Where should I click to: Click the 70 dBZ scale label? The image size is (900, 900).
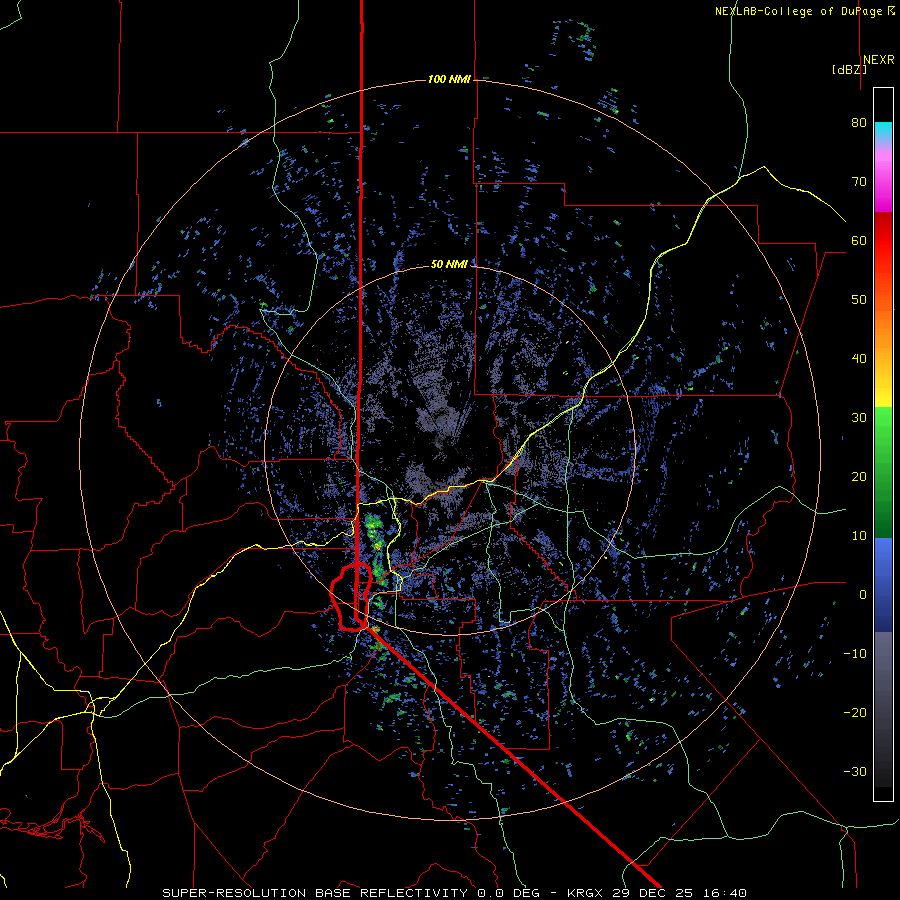pyautogui.click(x=859, y=182)
